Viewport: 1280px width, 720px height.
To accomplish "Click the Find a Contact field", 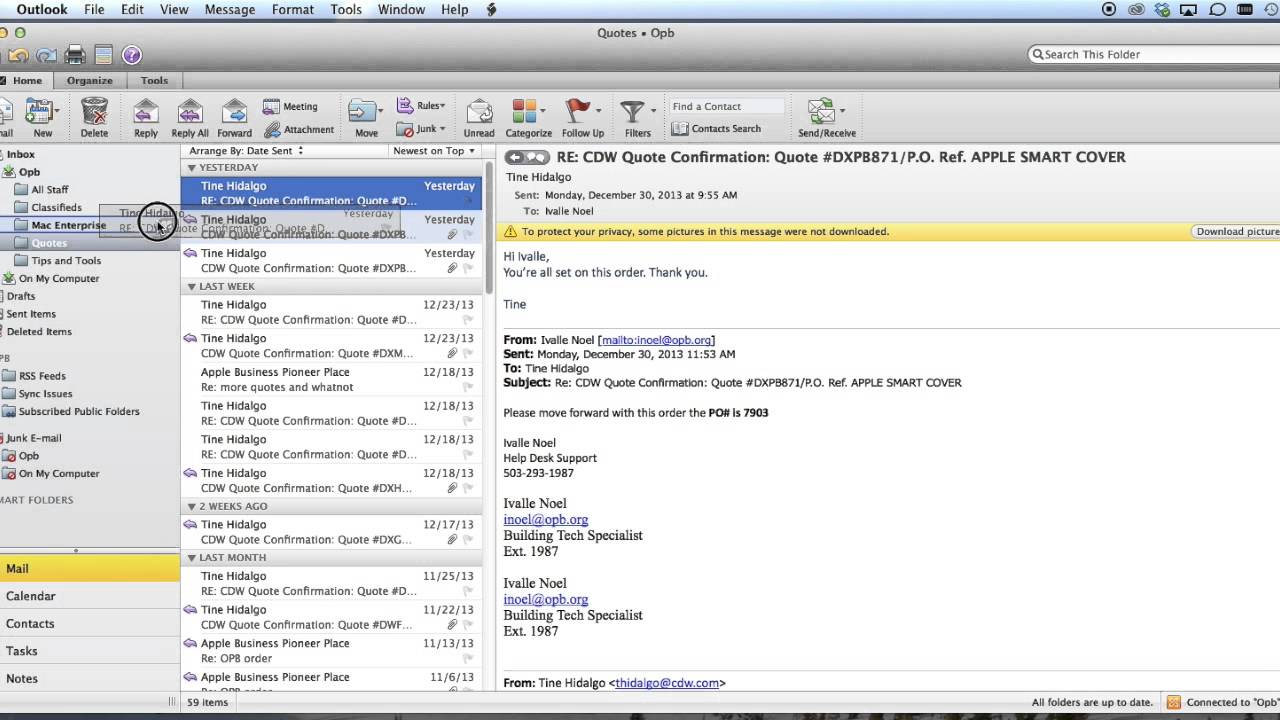I will [x=725, y=106].
